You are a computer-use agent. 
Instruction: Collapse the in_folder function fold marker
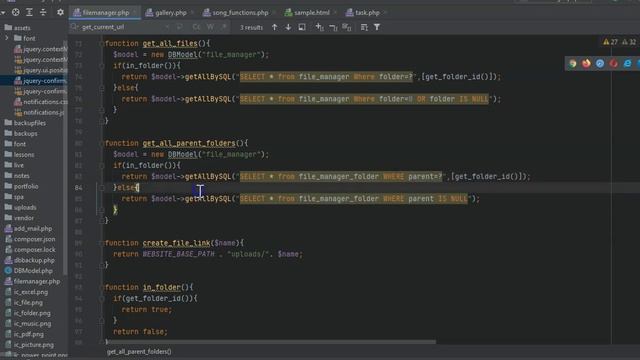pyautogui.click(x=101, y=287)
